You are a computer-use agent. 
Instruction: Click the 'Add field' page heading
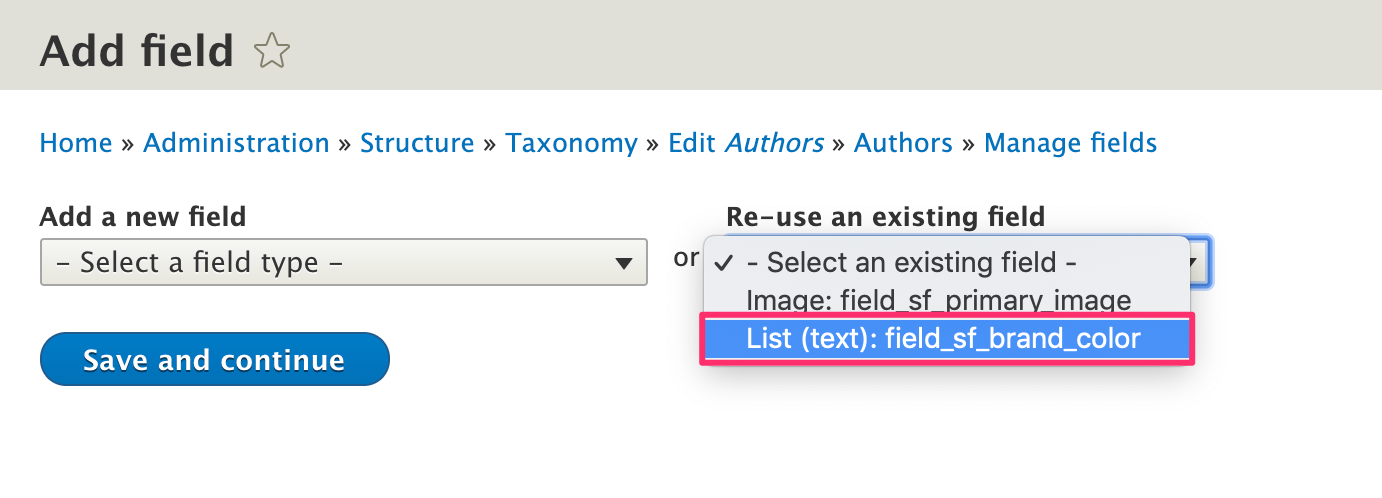pyautogui.click(x=136, y=50)
